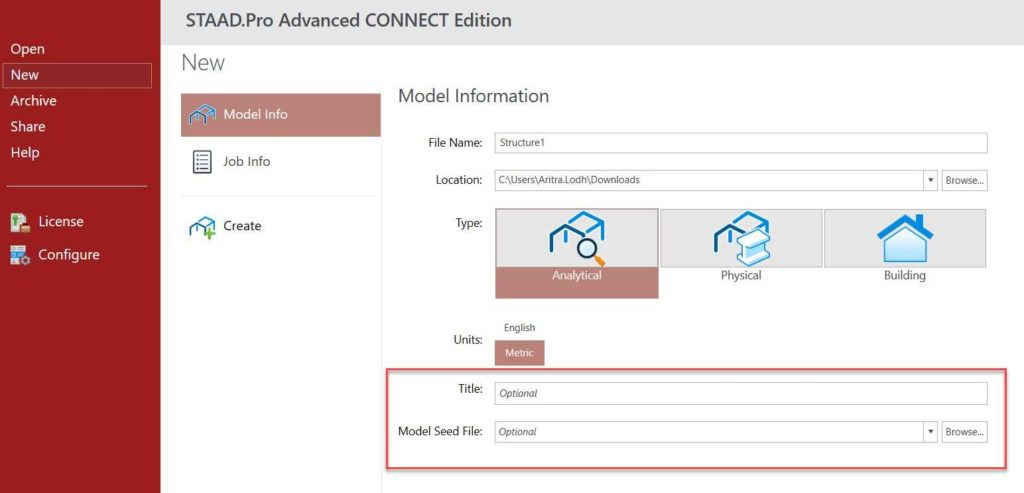
Task: Open the Share section
Action: pyautogui.click(x=27, y=127)
